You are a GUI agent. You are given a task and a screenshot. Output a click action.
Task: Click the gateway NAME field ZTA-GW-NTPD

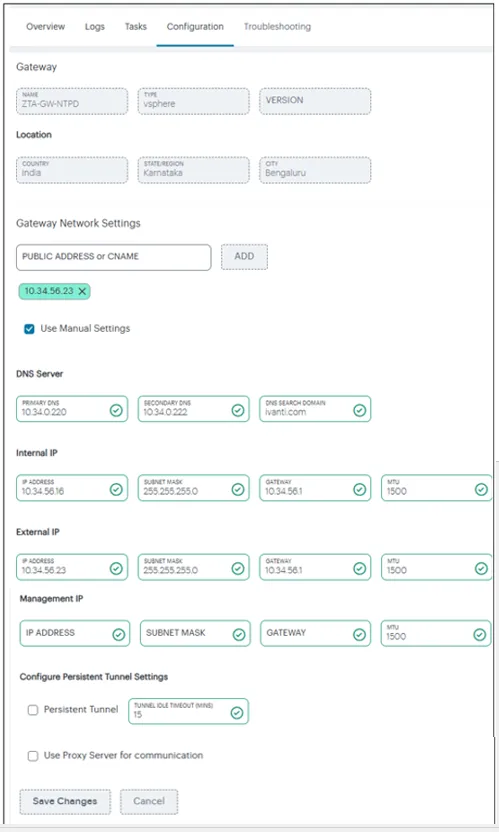(72, 101)
